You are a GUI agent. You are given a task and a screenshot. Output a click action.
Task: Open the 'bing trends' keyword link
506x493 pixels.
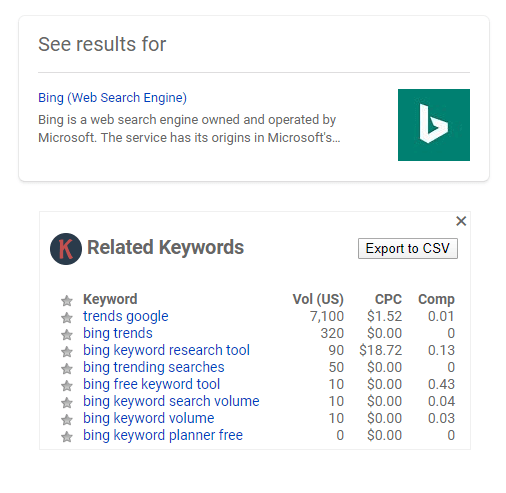[x=118, y=333]
